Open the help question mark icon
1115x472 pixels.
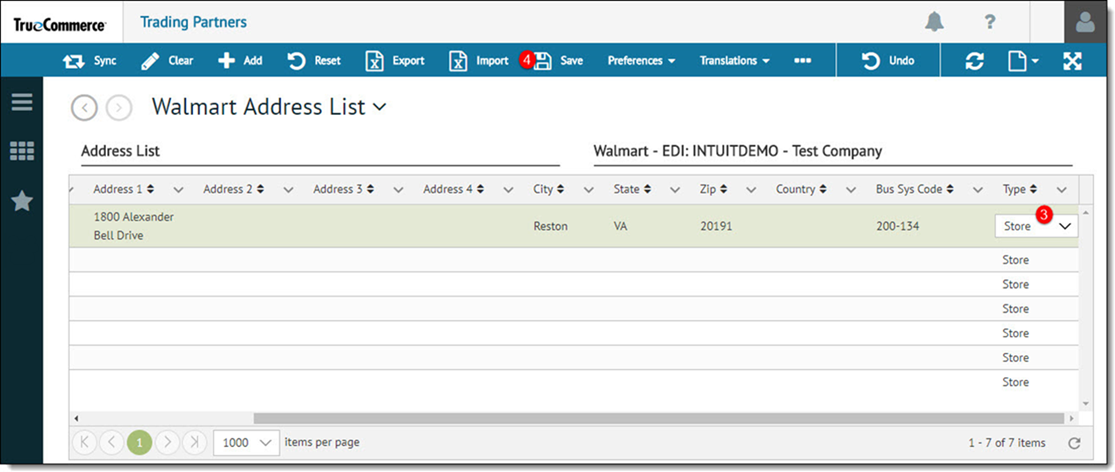[x=990, y=22]
